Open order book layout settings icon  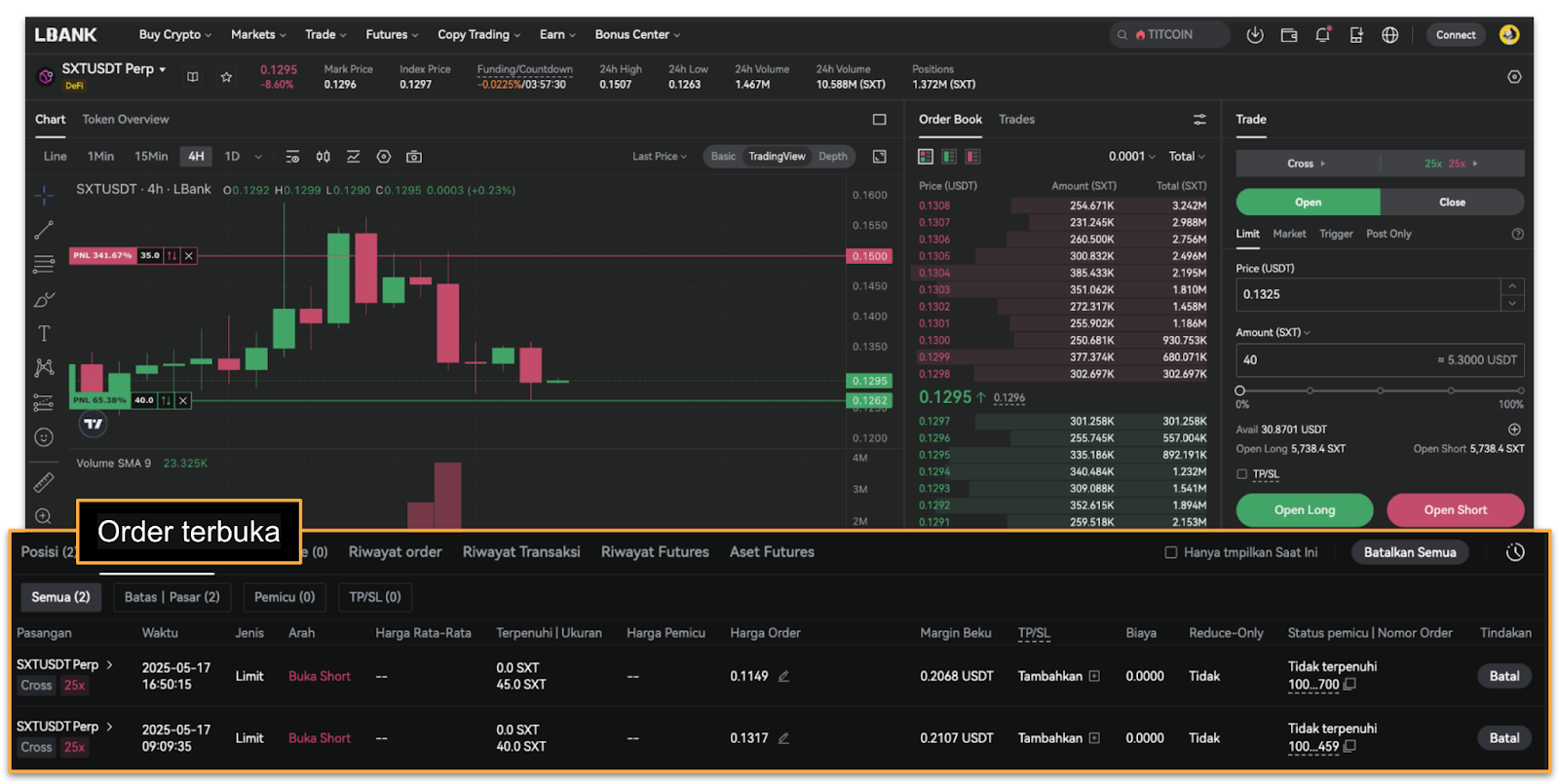pos(1199,120)
